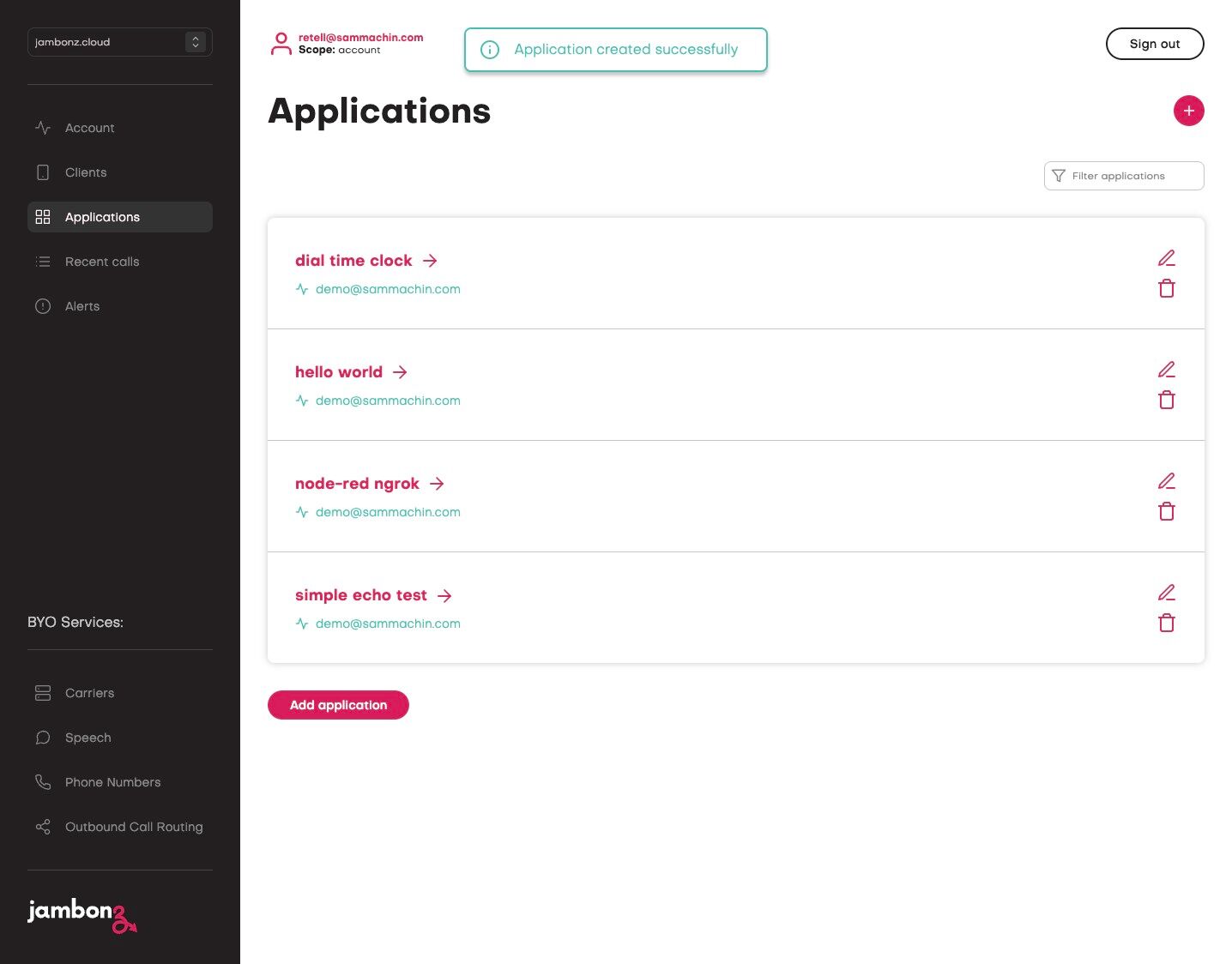
Task: Navigate to Carriers under BYO Services
Action: [x=89, y=693]
